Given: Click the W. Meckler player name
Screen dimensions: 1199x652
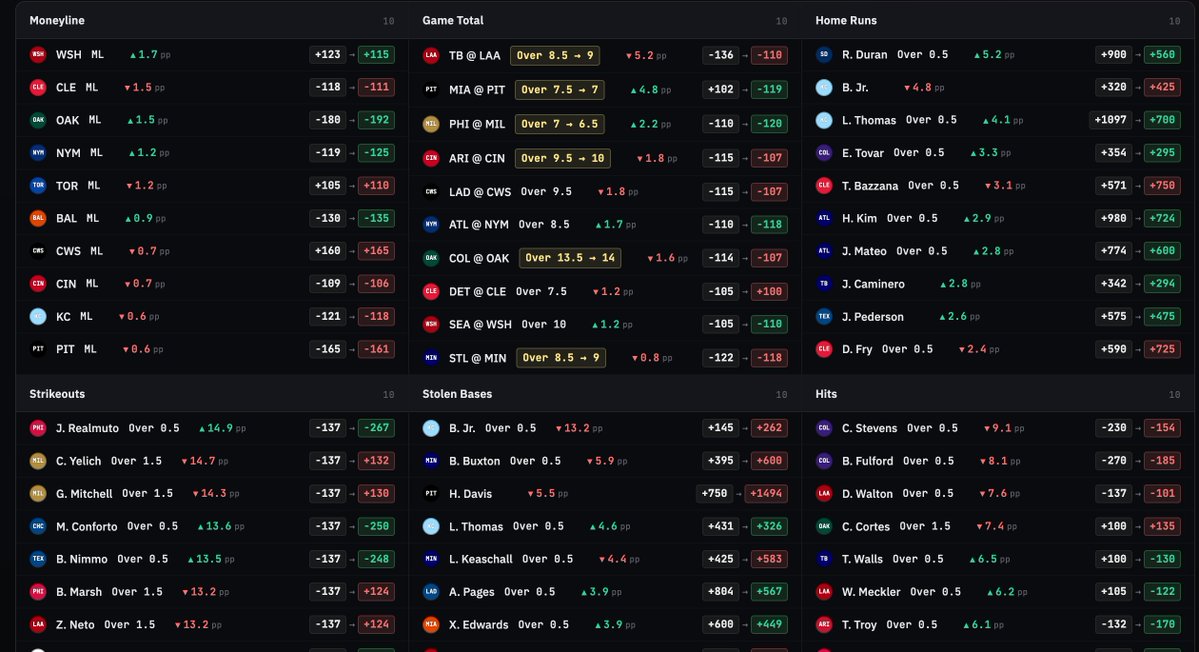Looking at the screenshot, I should [871, 592].
